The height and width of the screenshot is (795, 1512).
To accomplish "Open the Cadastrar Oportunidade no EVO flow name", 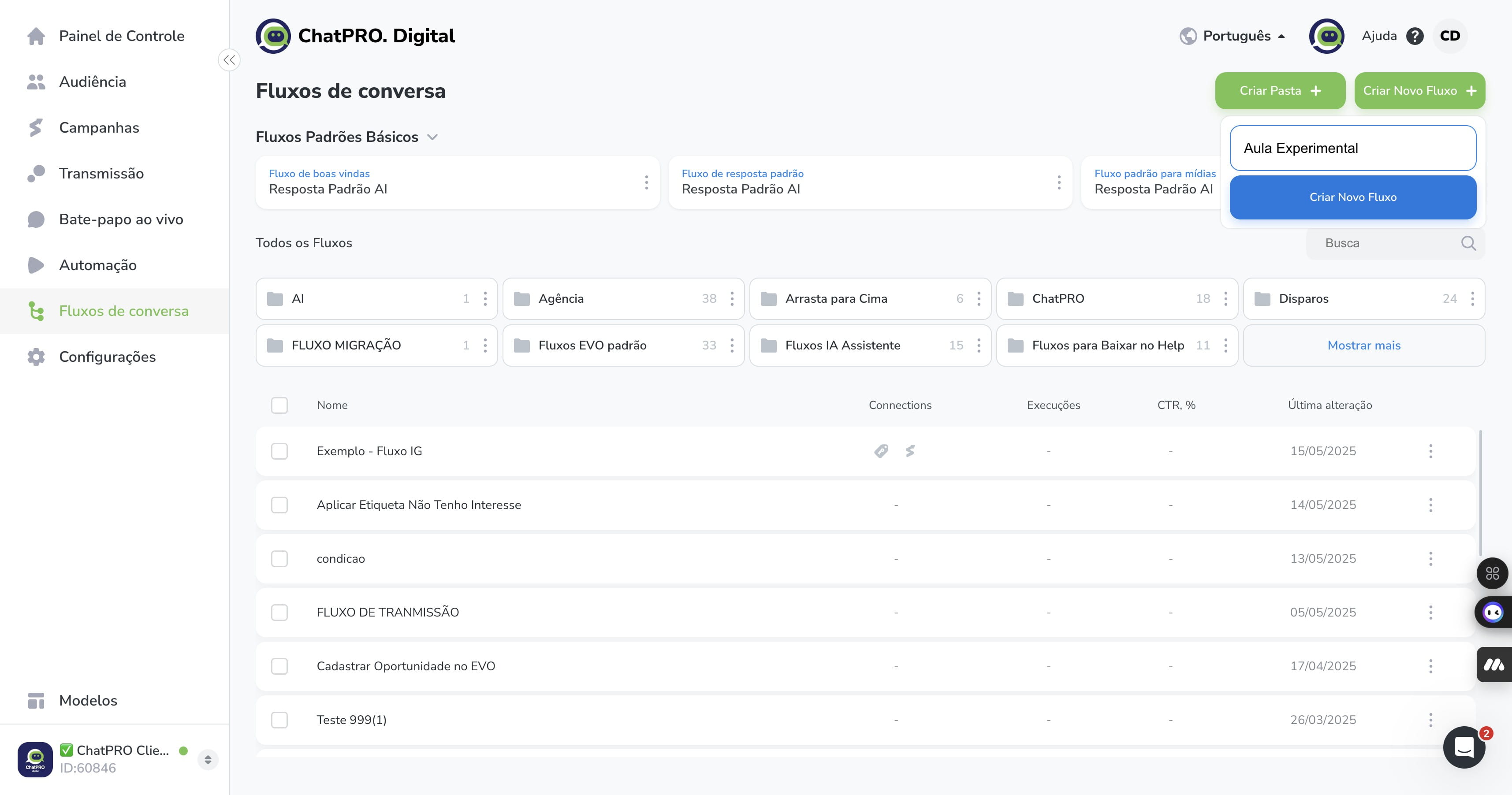I will 406,666.
